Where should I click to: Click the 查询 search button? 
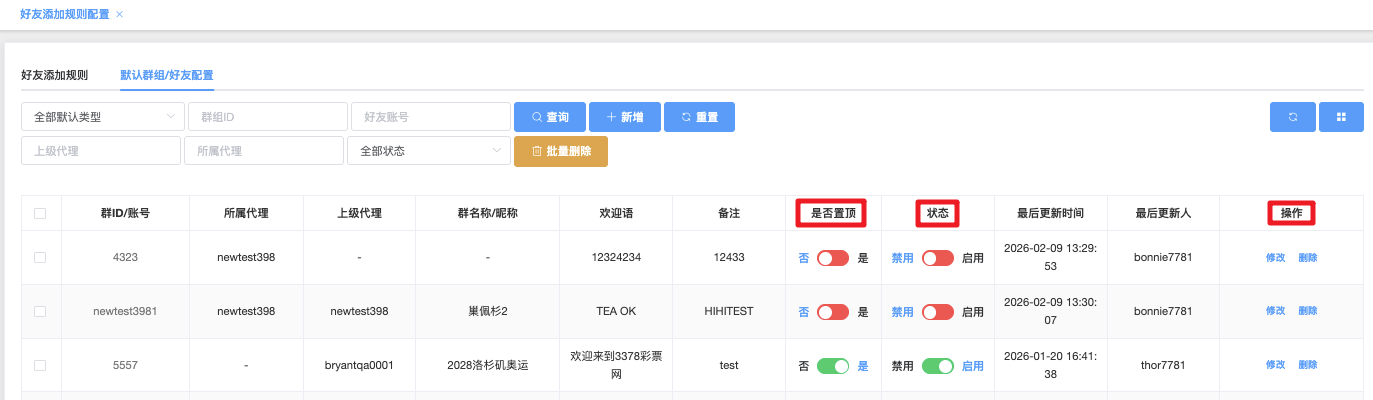[549, 117]
